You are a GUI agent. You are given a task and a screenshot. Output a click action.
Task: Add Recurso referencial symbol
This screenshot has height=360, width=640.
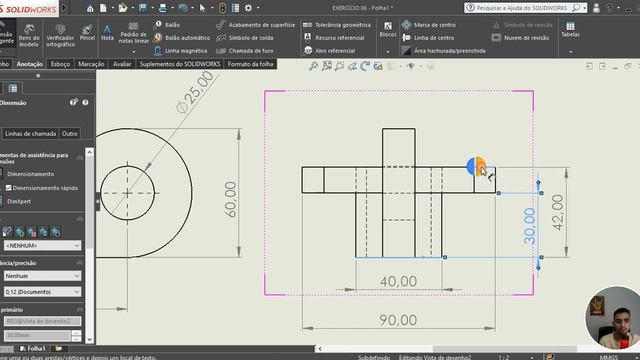pyautogui.click(x=334, y=38)
